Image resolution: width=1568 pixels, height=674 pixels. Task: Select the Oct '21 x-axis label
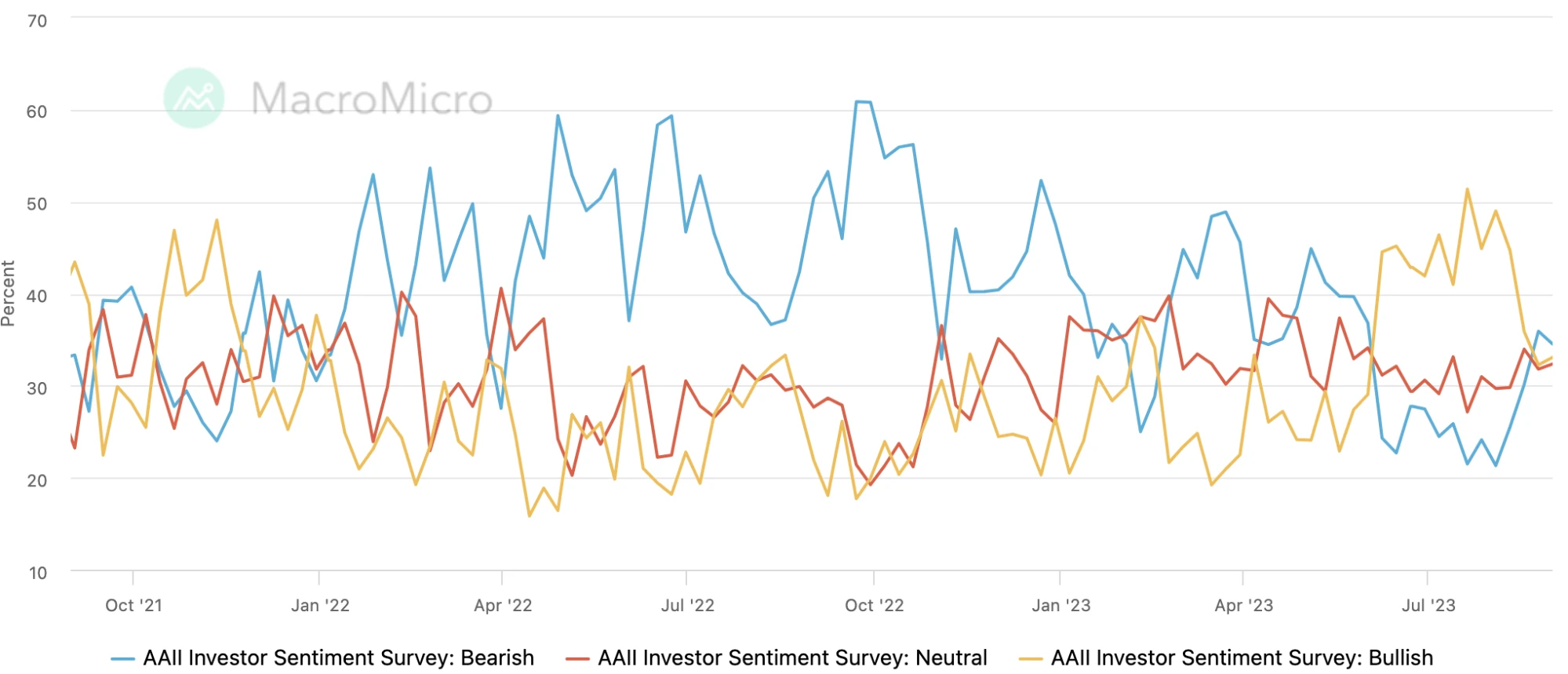pos(133,606)
